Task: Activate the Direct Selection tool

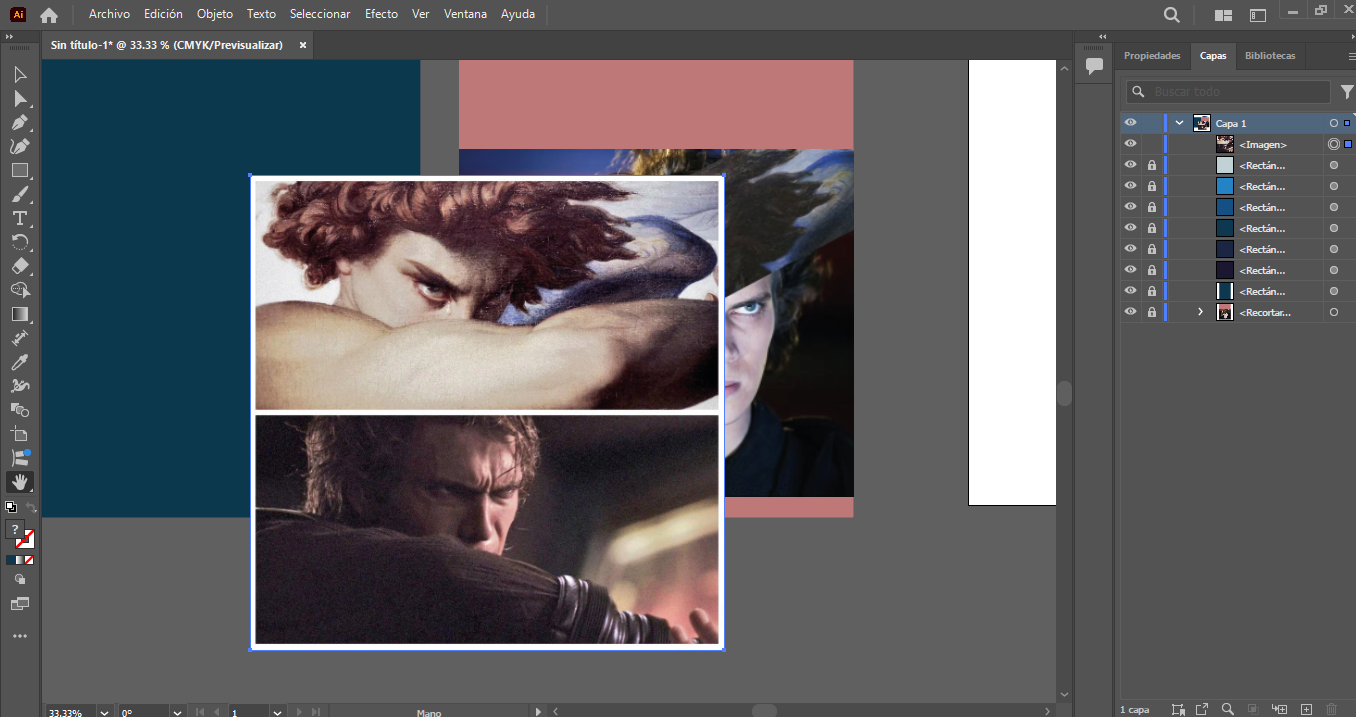Action: point(19,99)
